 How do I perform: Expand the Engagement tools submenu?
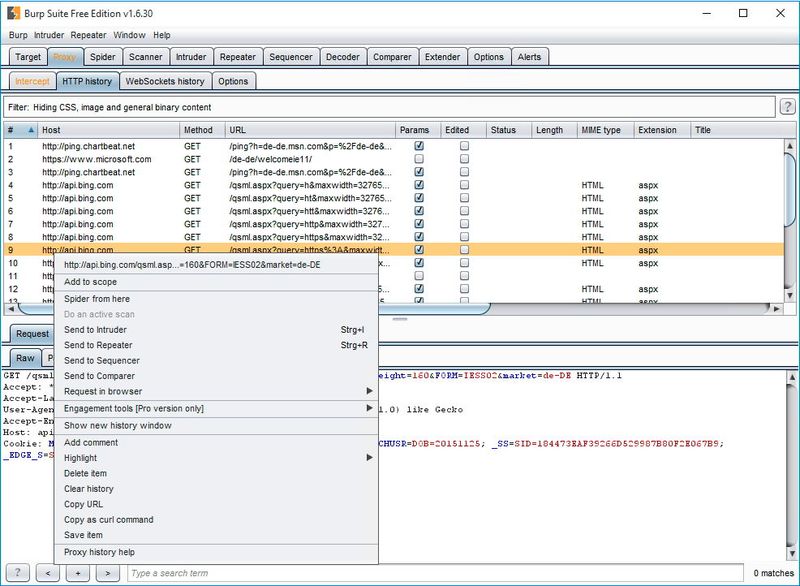pyautogui.click(x=369, y=408)
